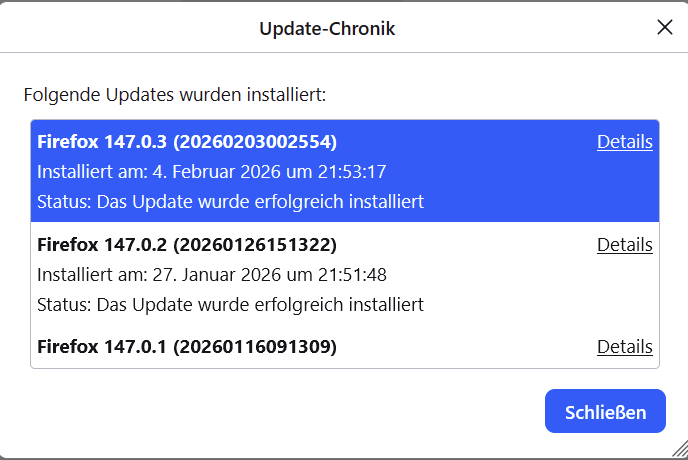
Task: Click build ID 20260203002554
Action: tap(254, 142)
